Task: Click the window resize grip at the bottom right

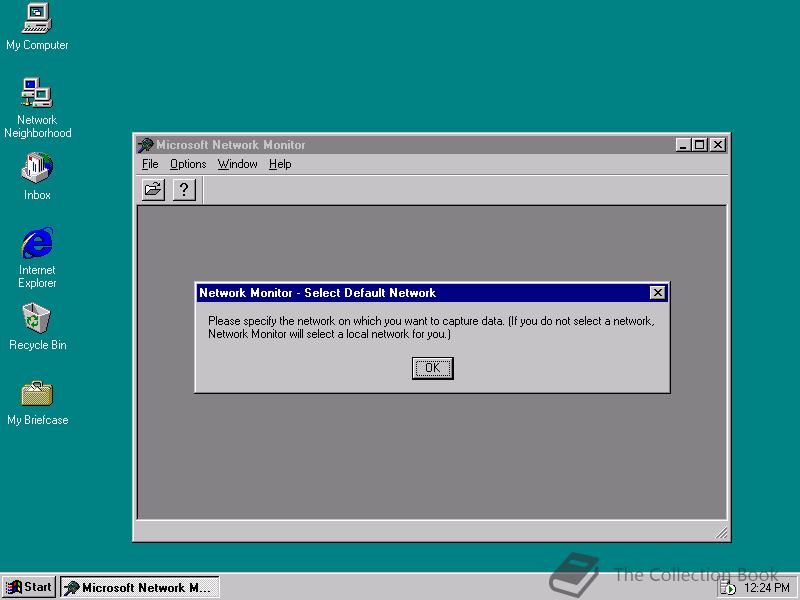Action: coord(722,533)
